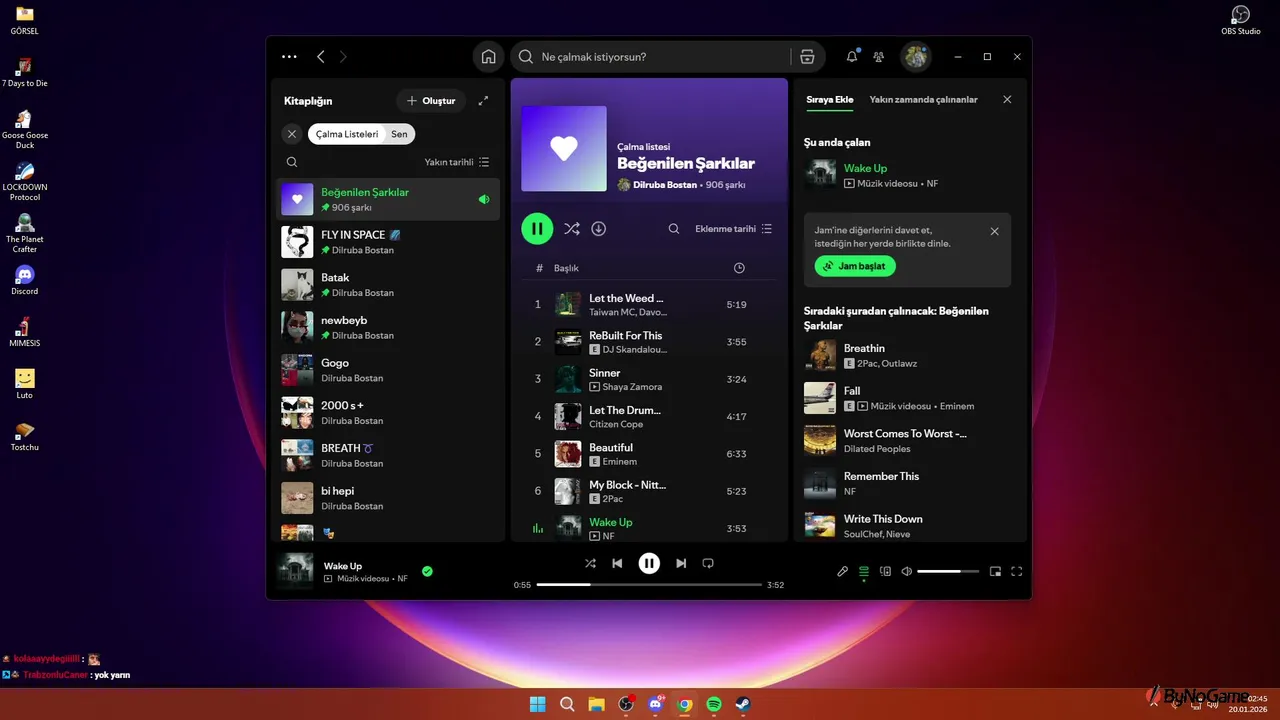Open the Steam taskbar icon
The width and height of the screenshot is (1280, 720).
[743, 704]
